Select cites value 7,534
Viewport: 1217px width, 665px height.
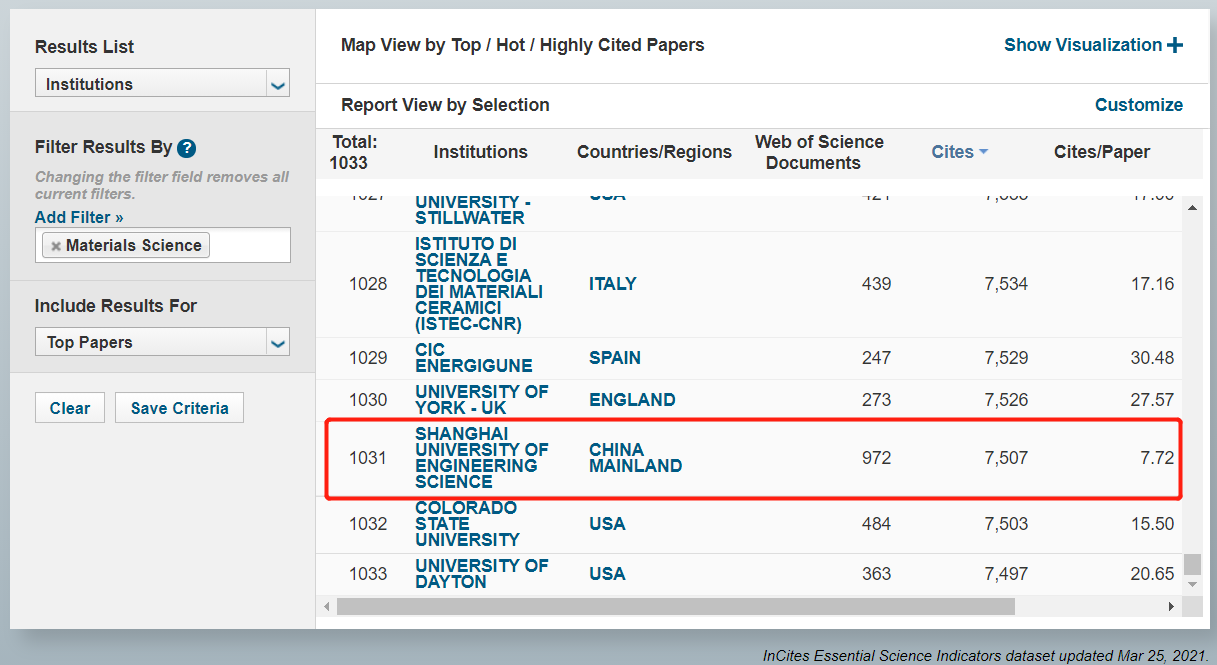pos(1006,284)
